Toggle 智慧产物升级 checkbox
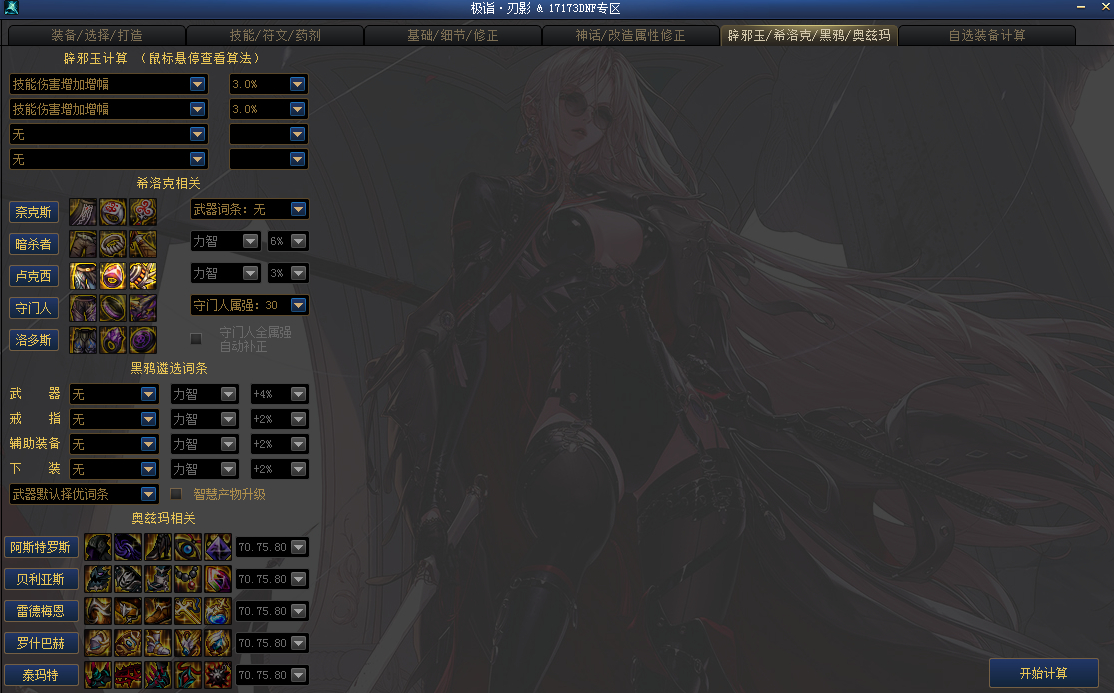1114x693 pixels. click(176, 494)
